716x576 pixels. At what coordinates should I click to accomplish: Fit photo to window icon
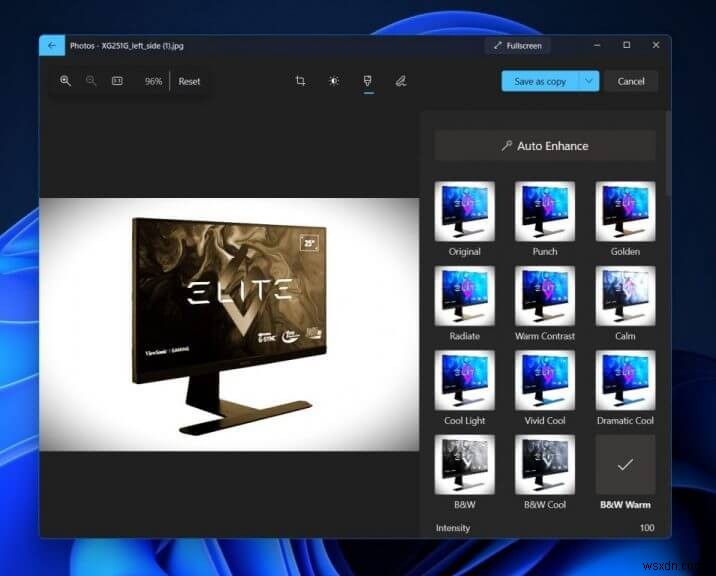(117, 81)
